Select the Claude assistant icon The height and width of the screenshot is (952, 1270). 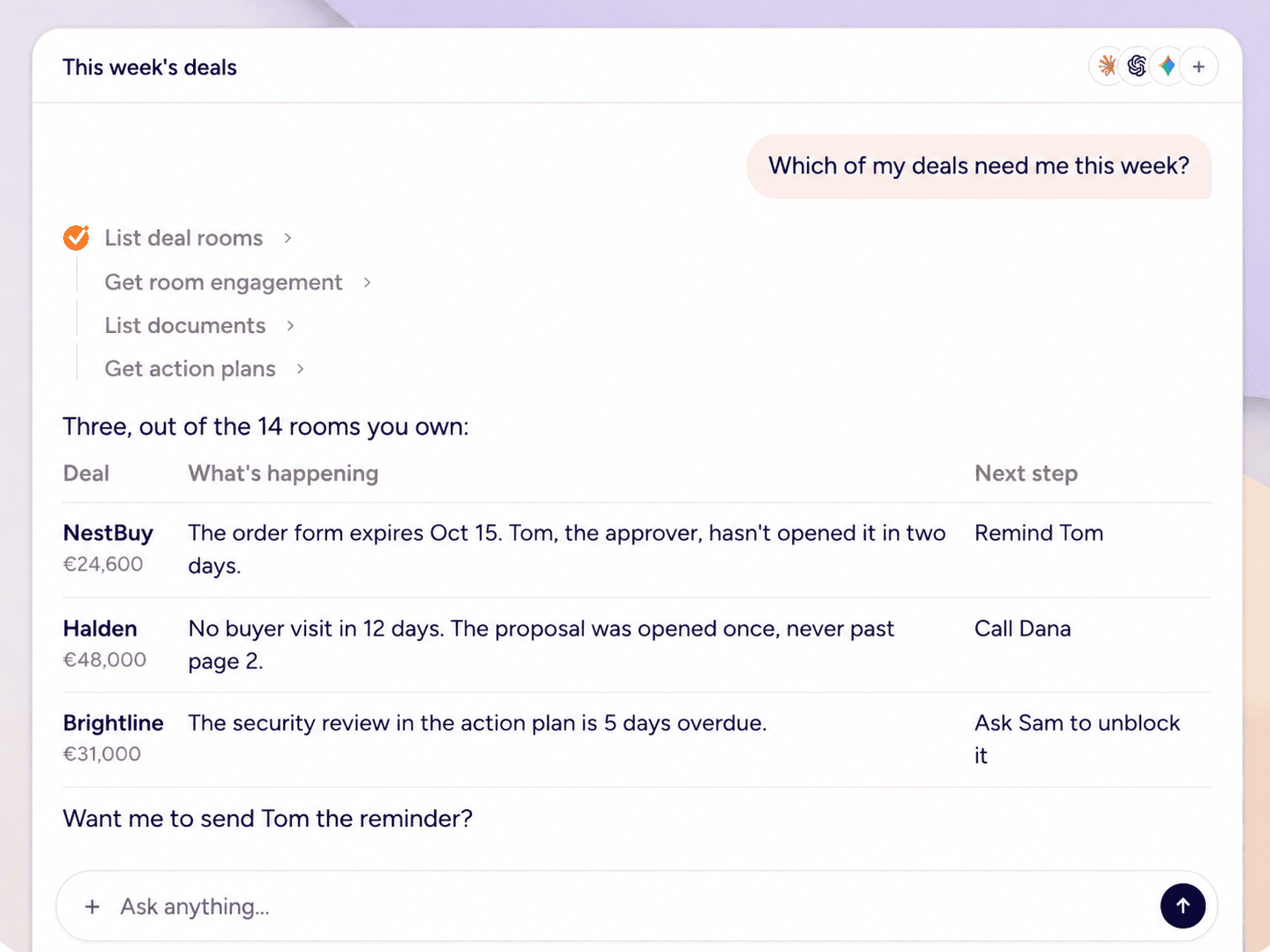[1107, 66]
